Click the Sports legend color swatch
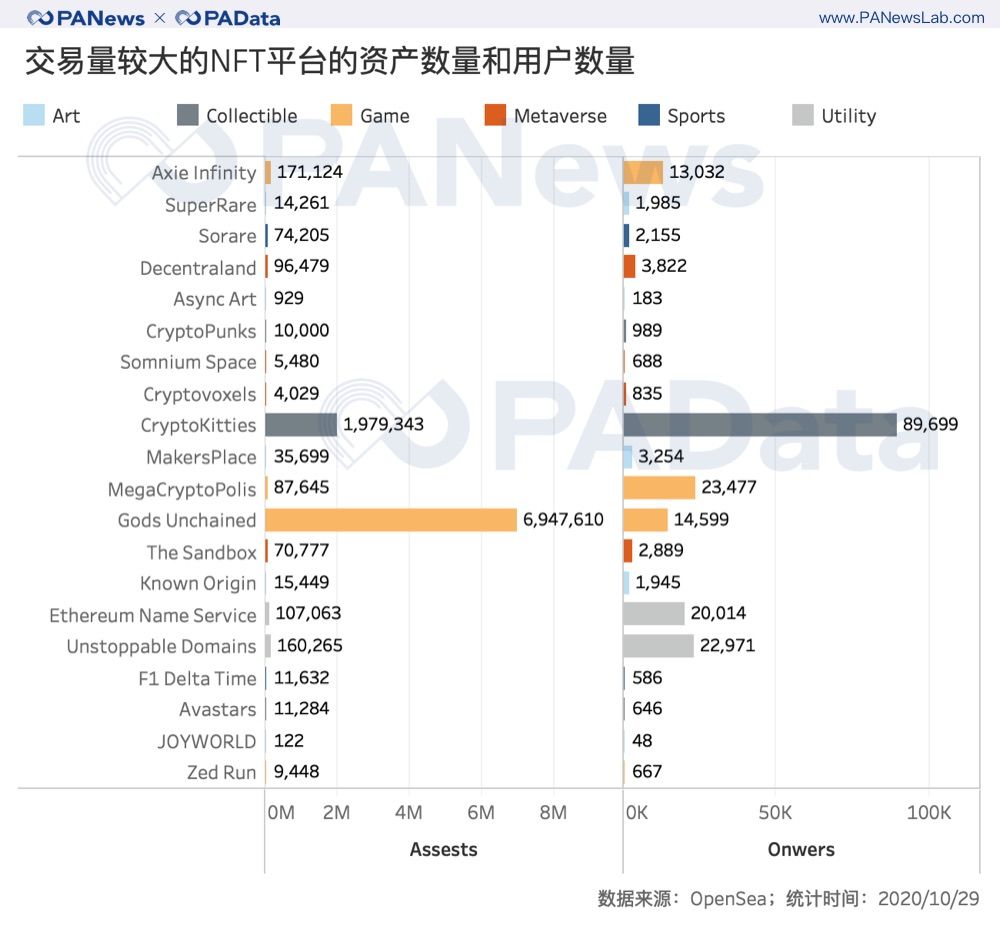 pos(648,115)
